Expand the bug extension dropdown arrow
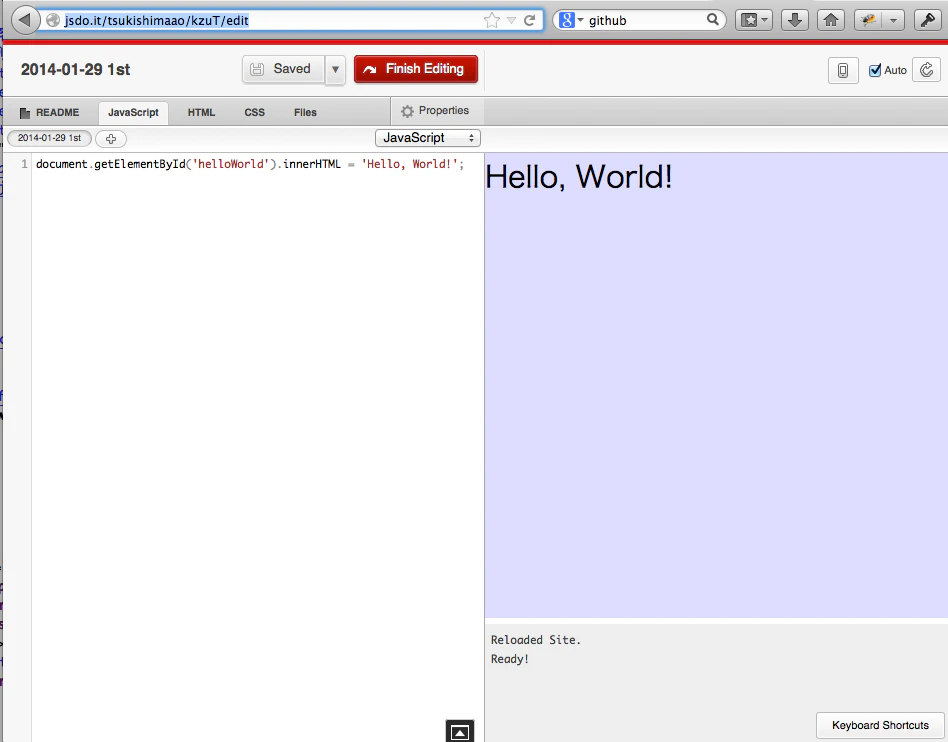Viewport: 948px width, 742px height. point(893,21)
